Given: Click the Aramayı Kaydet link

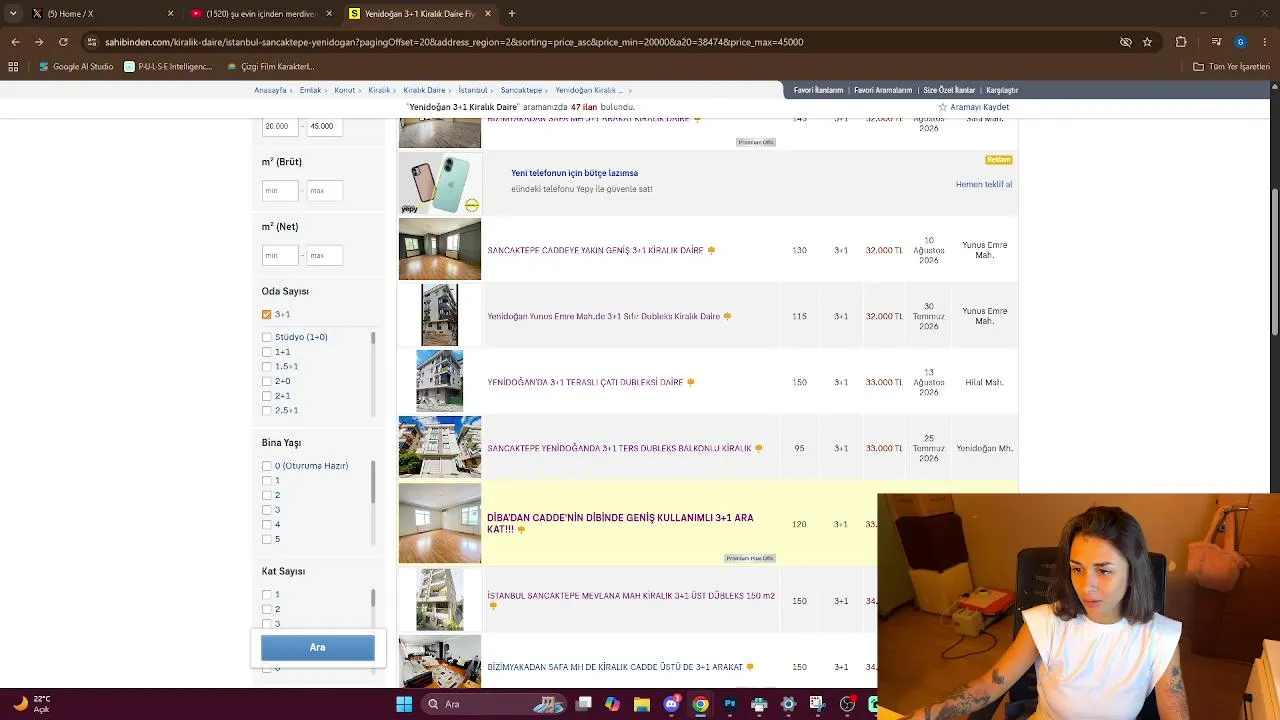Looking at the screenshot, I should pos(979,107).
